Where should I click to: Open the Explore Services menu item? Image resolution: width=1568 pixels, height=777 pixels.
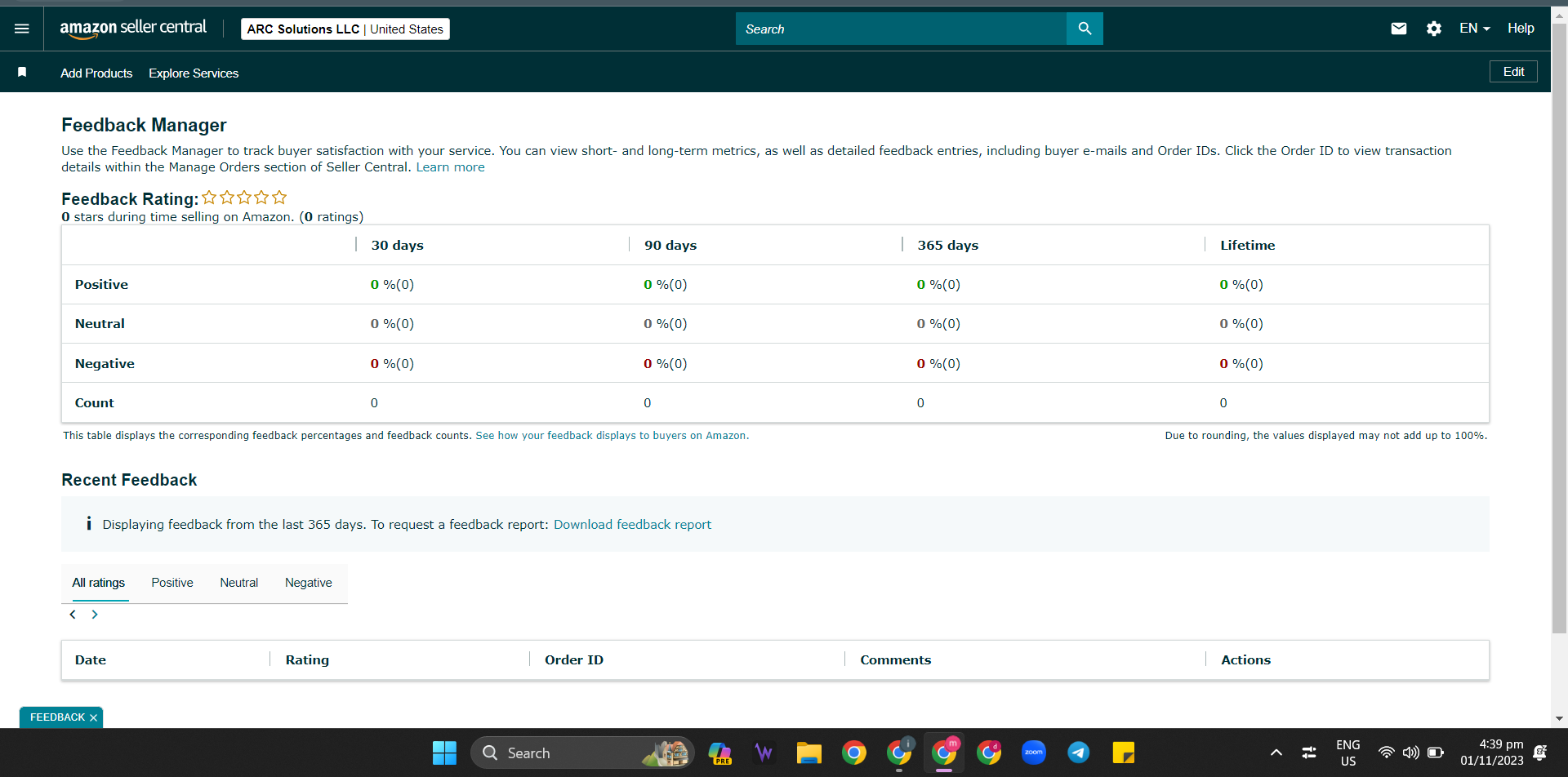click(x=194, y=73)
